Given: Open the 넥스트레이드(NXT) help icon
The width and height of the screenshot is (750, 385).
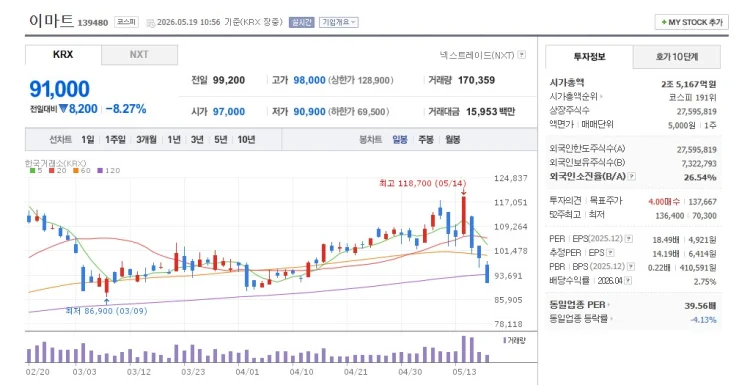Looking at the screenshot, I should [522, 55].
